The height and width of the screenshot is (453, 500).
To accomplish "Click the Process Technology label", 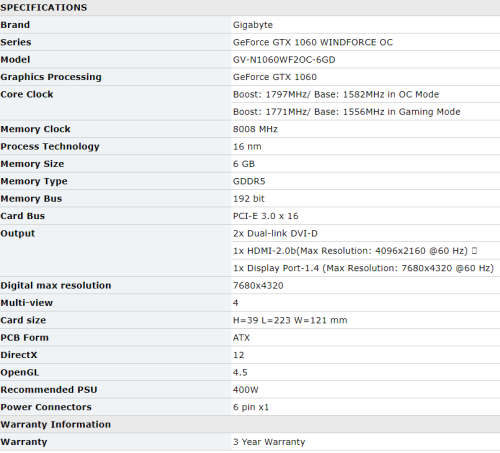I will pyautogui.click(x=50, y=147).
